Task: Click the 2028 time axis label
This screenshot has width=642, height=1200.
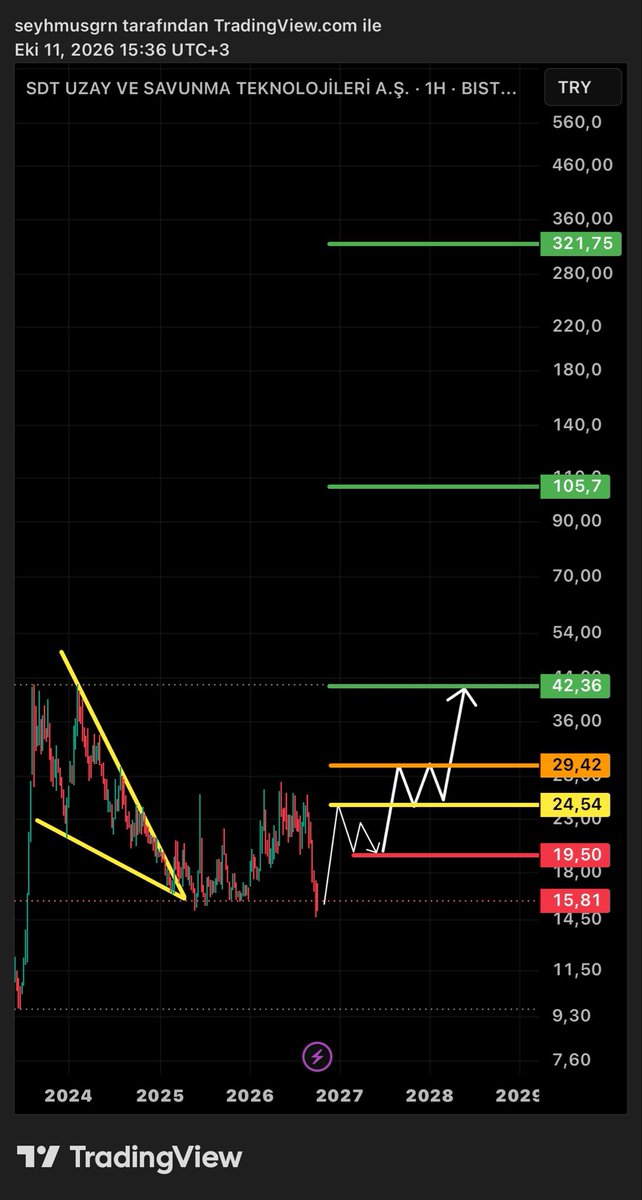Action: coord(430,1095)
